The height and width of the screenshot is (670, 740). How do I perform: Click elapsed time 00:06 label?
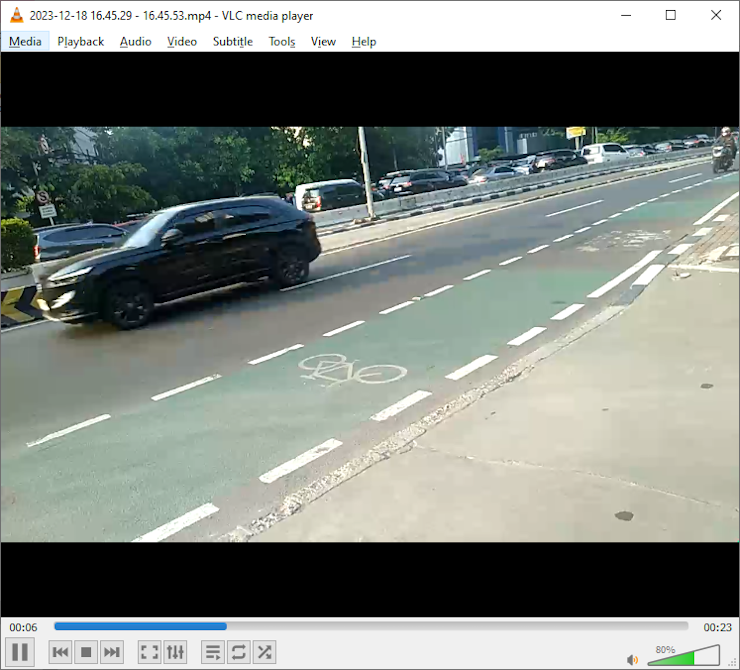[23, 627]
